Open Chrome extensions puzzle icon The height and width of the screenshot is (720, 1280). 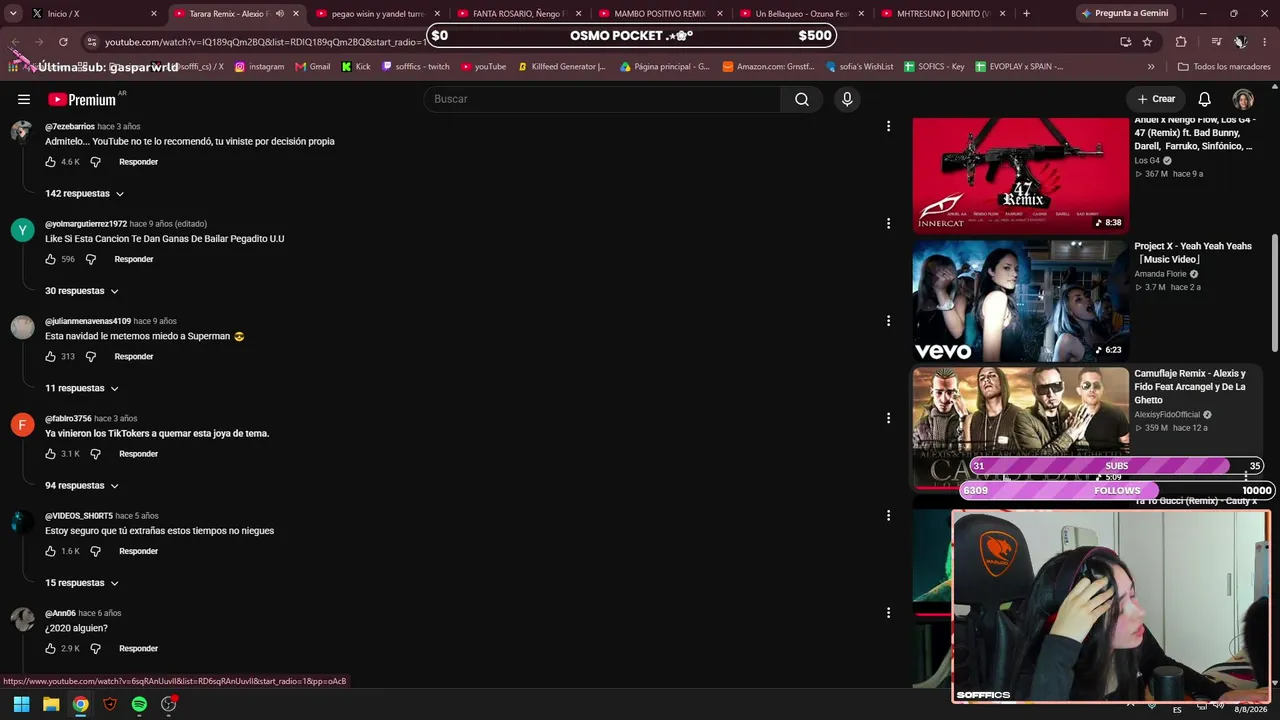[1181, 42]
